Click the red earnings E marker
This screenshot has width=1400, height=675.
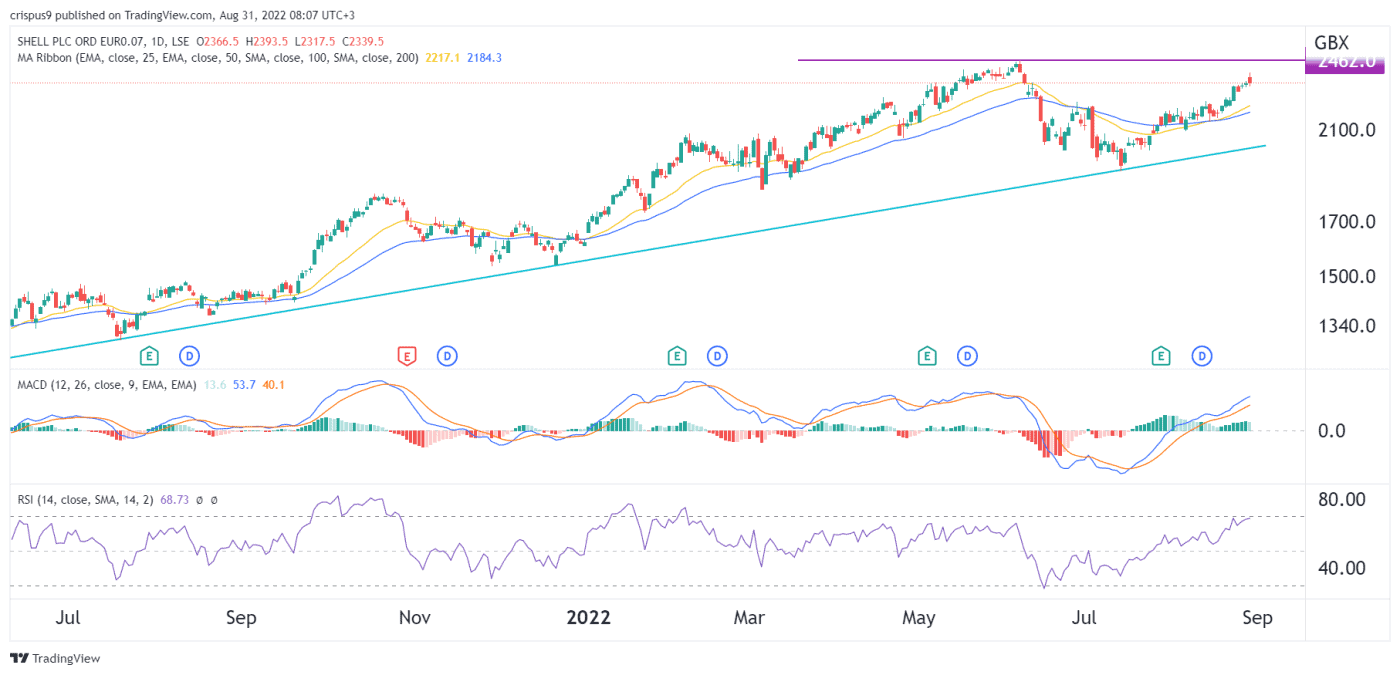[x=407, y=355]
